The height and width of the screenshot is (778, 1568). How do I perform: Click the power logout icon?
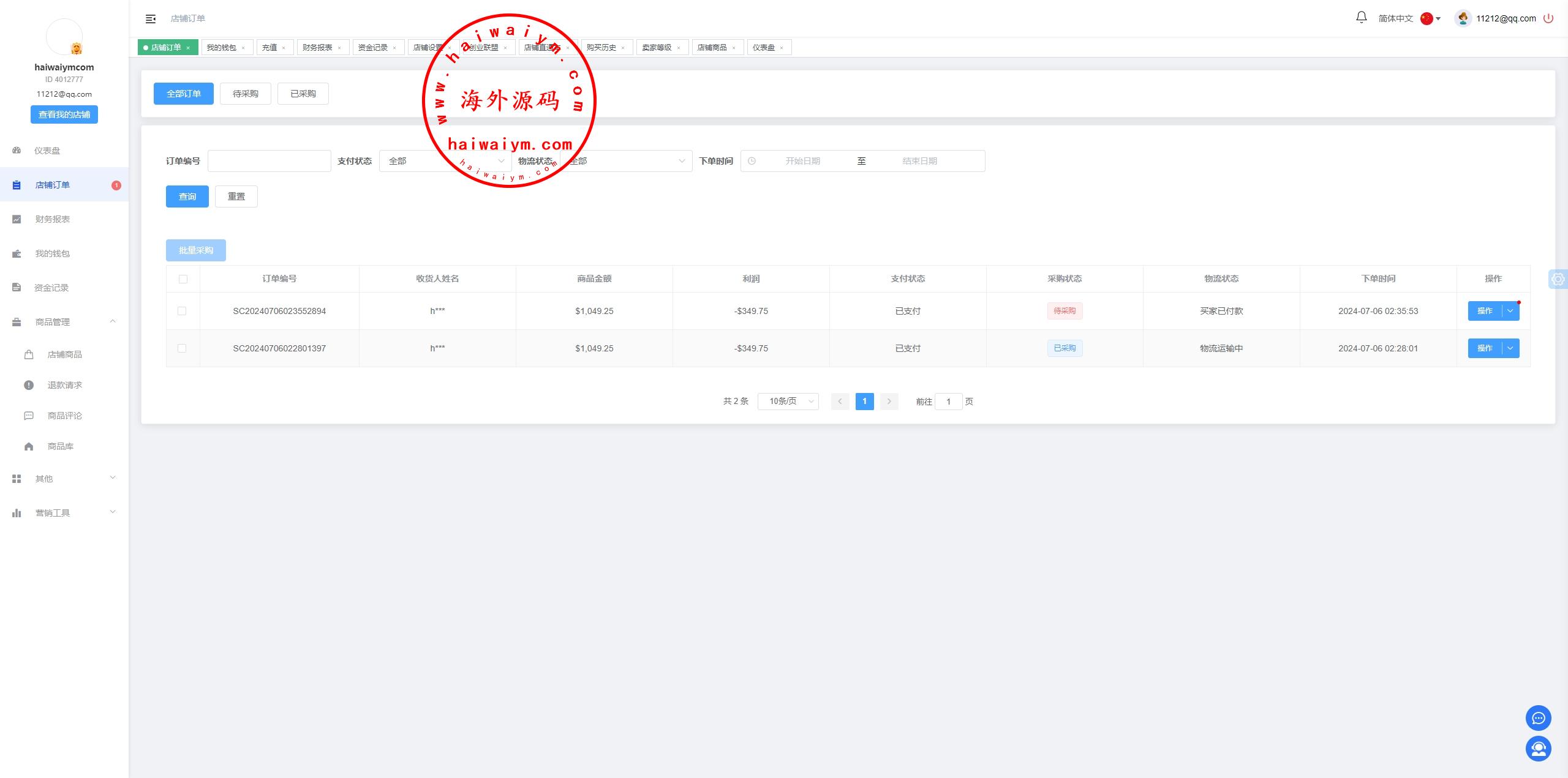pyautogui.click(x=1548, y=18)
